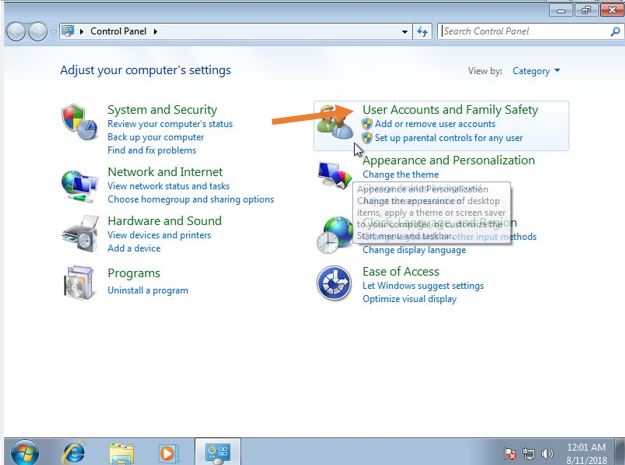This screenshot has height=465, width=625.
Task: Click View network status and tasks
Action: click(x=168, y=186)
